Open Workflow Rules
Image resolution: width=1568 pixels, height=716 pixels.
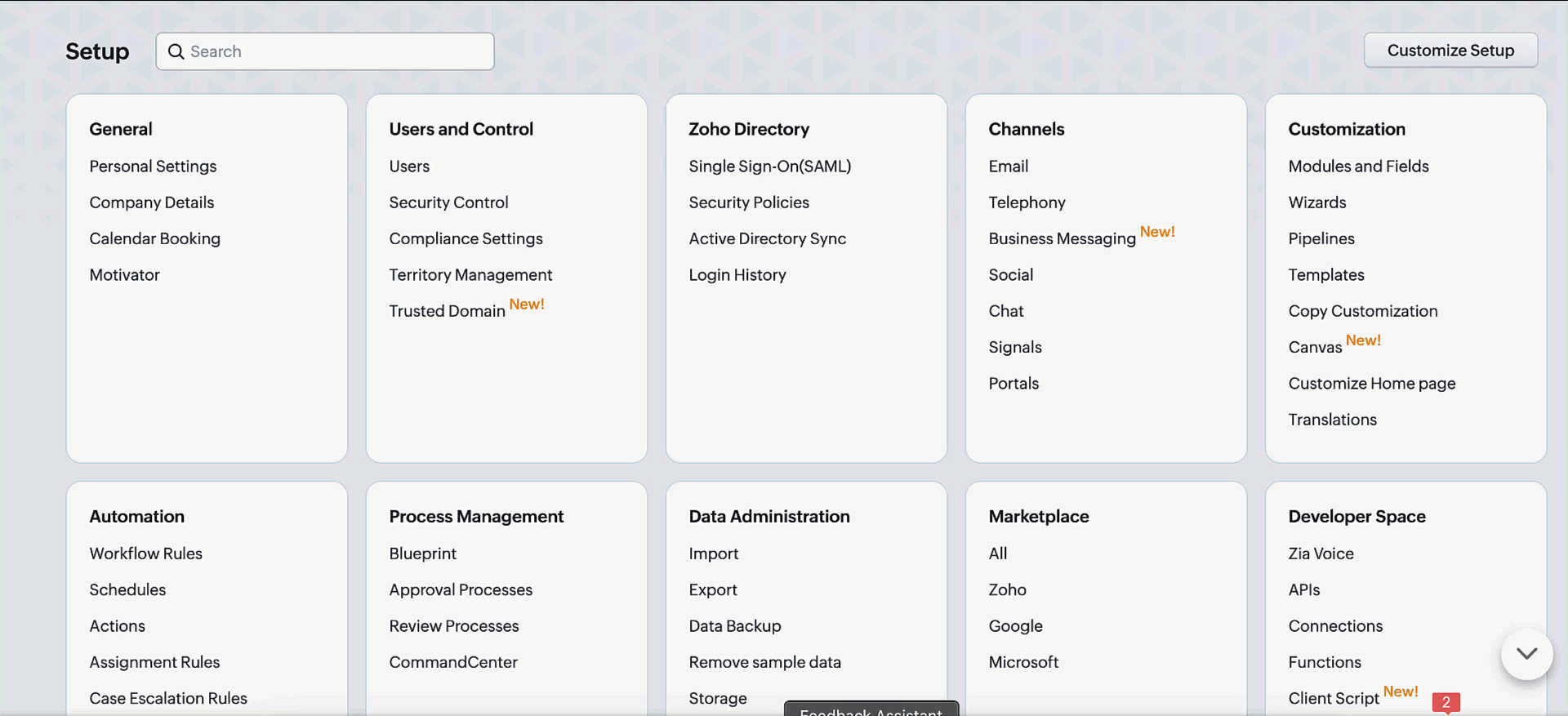tap(145, 554)
